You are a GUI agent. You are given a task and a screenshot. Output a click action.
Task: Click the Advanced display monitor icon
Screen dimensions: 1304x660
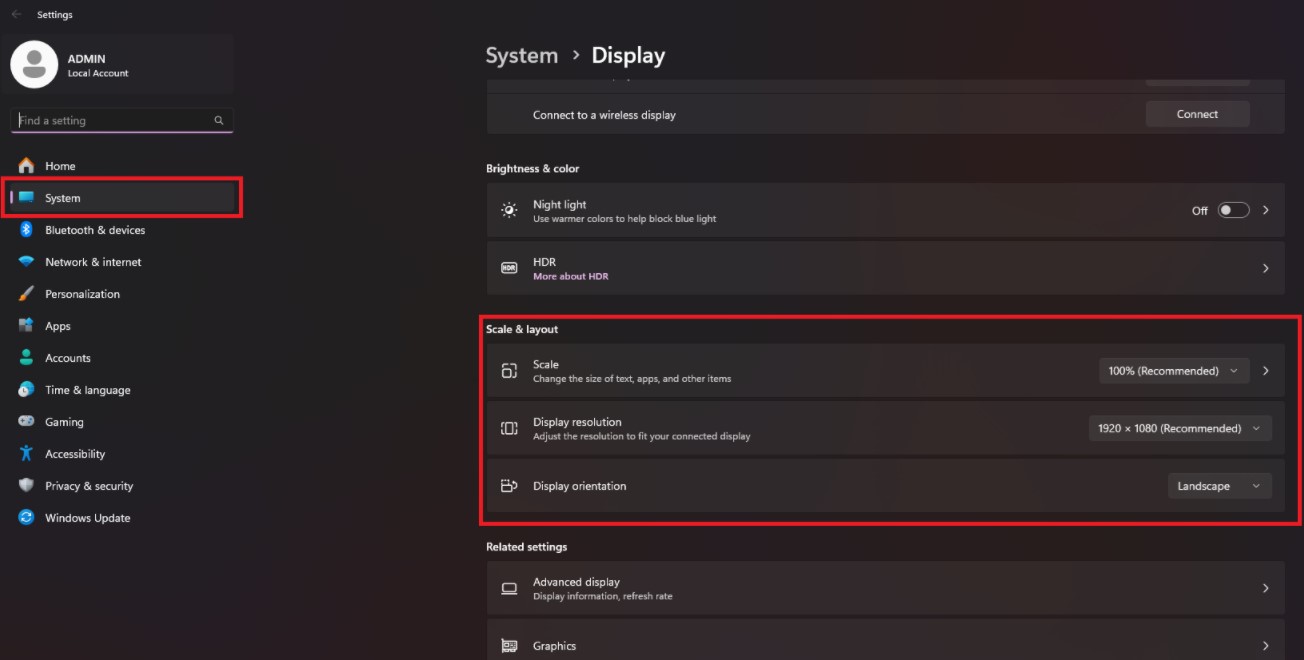[509, 588]
